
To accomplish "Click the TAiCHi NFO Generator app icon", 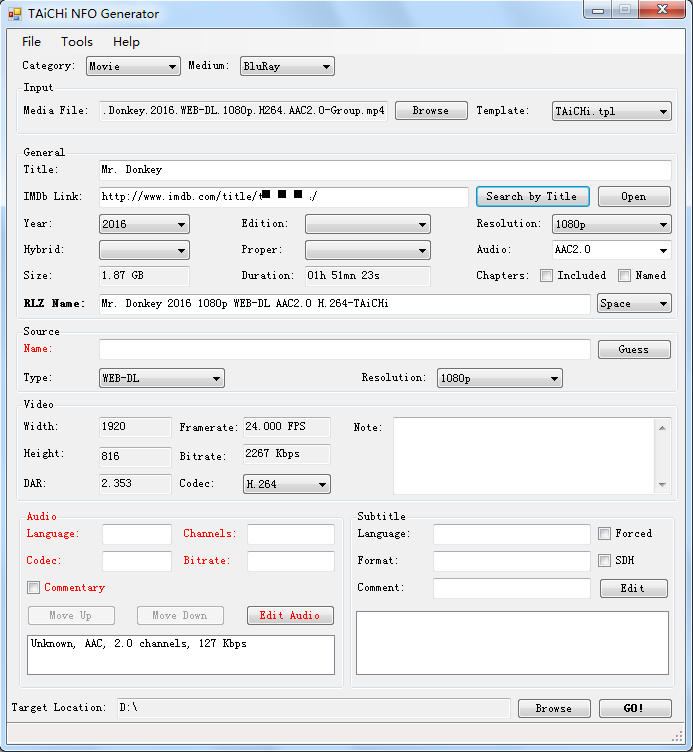I will coord(15,14).
